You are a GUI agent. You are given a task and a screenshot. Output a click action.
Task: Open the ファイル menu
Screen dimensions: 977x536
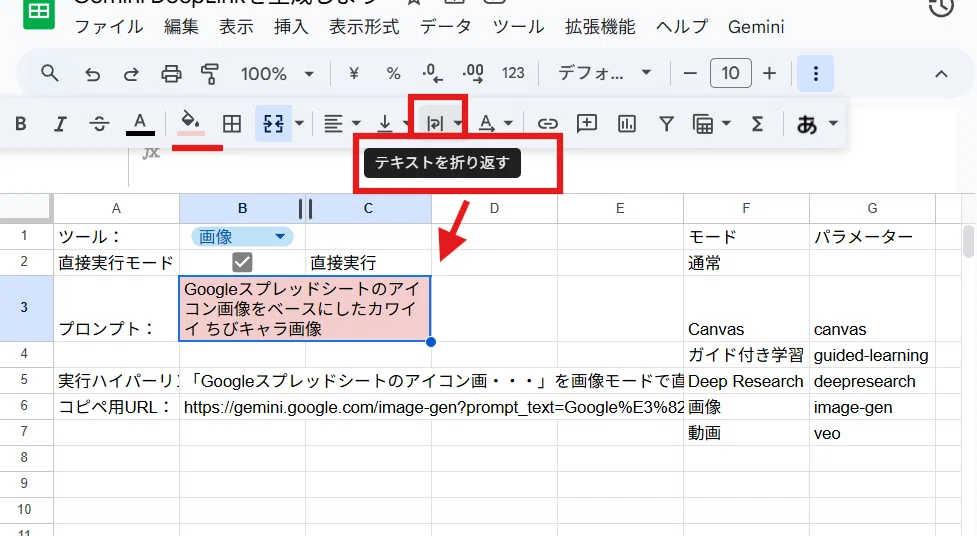point(109,27)
